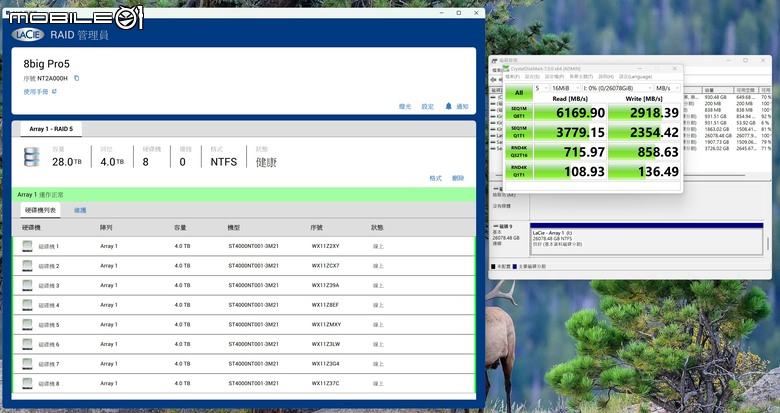Run the RND4K Q1T1 test button

519,171
